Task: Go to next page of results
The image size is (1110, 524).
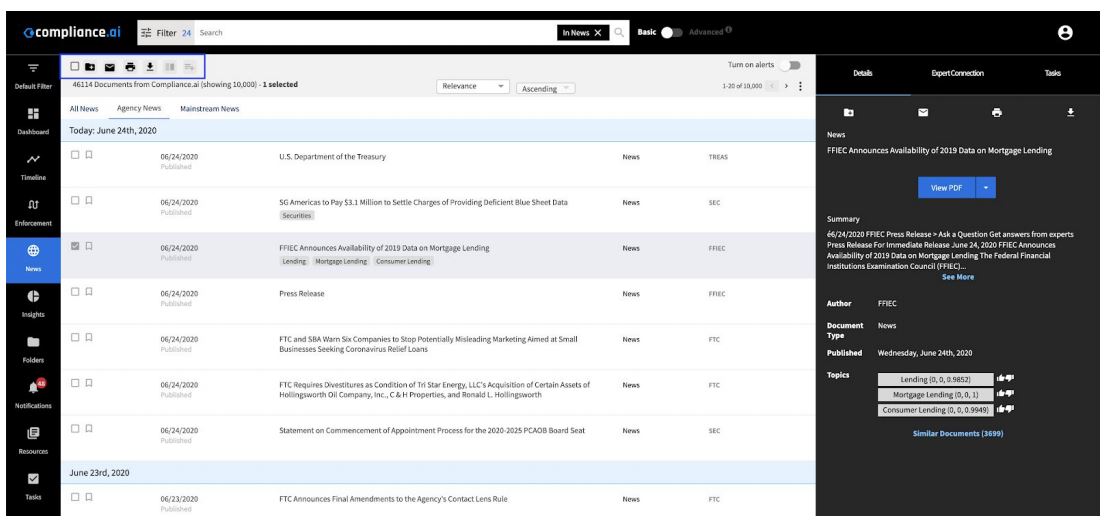Action: point(786,86)
